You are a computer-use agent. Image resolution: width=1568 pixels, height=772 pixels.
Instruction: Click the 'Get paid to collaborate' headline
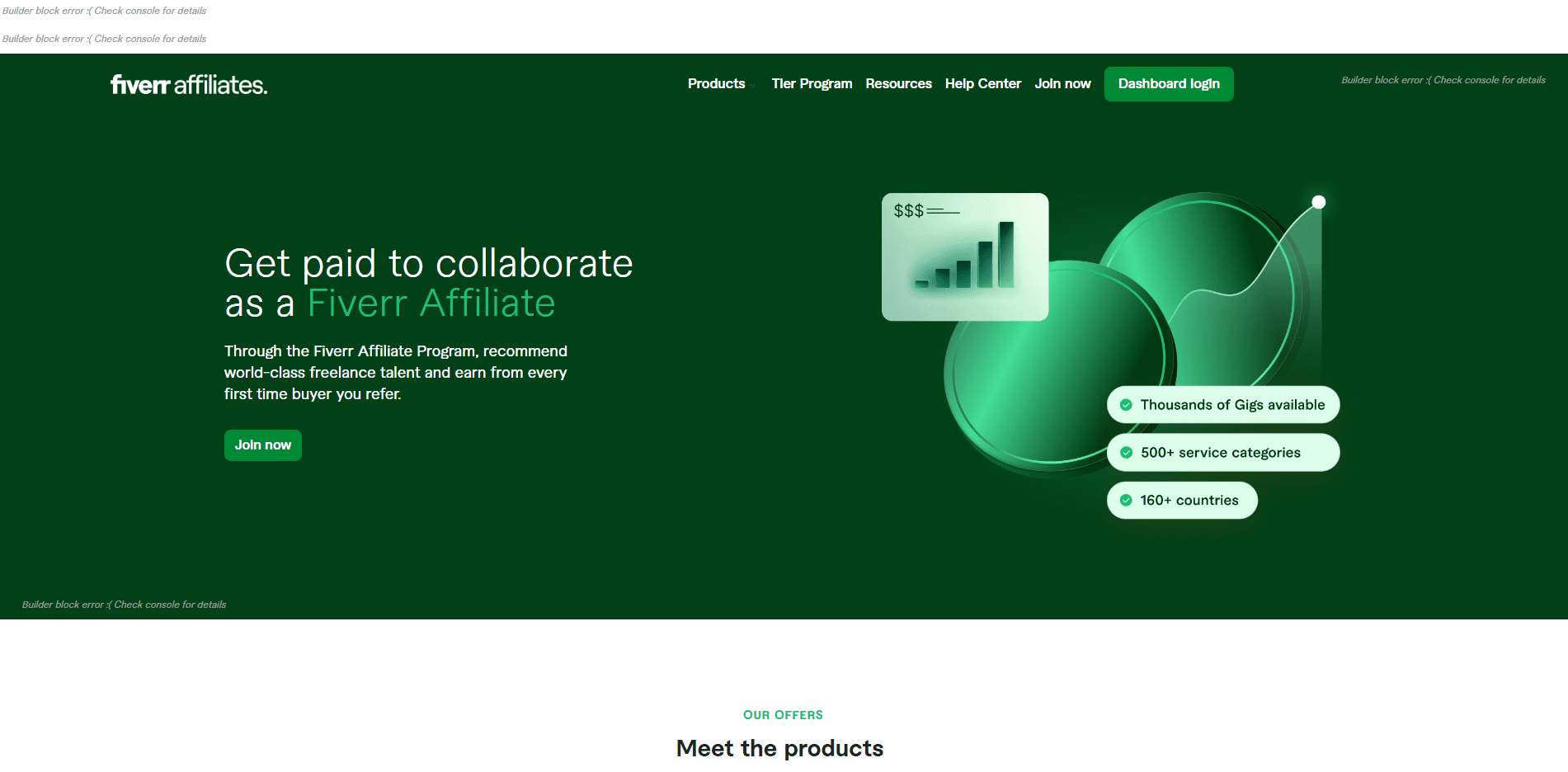coord(429,264)
